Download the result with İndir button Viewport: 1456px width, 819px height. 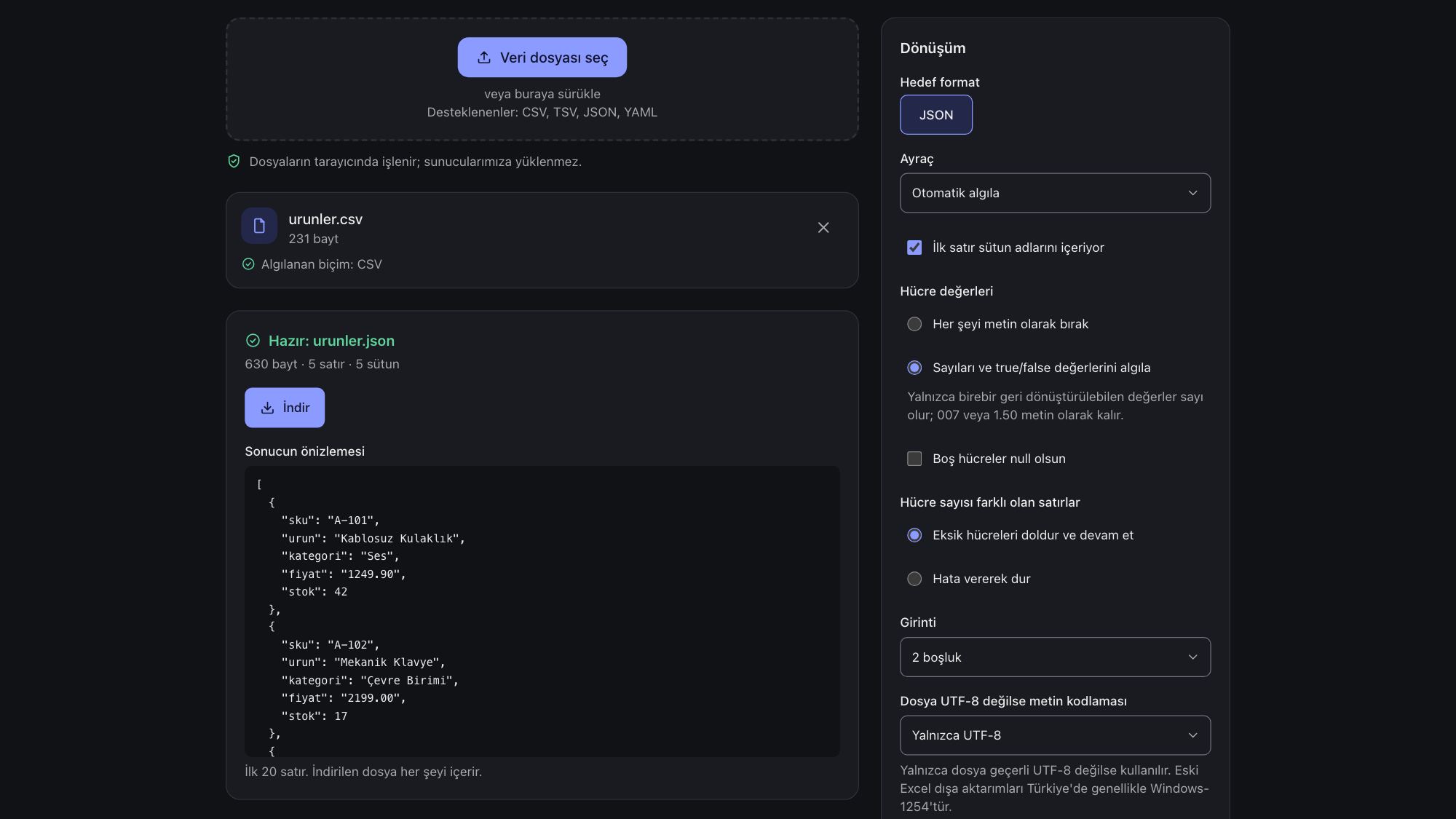click(x=285, y=408)
